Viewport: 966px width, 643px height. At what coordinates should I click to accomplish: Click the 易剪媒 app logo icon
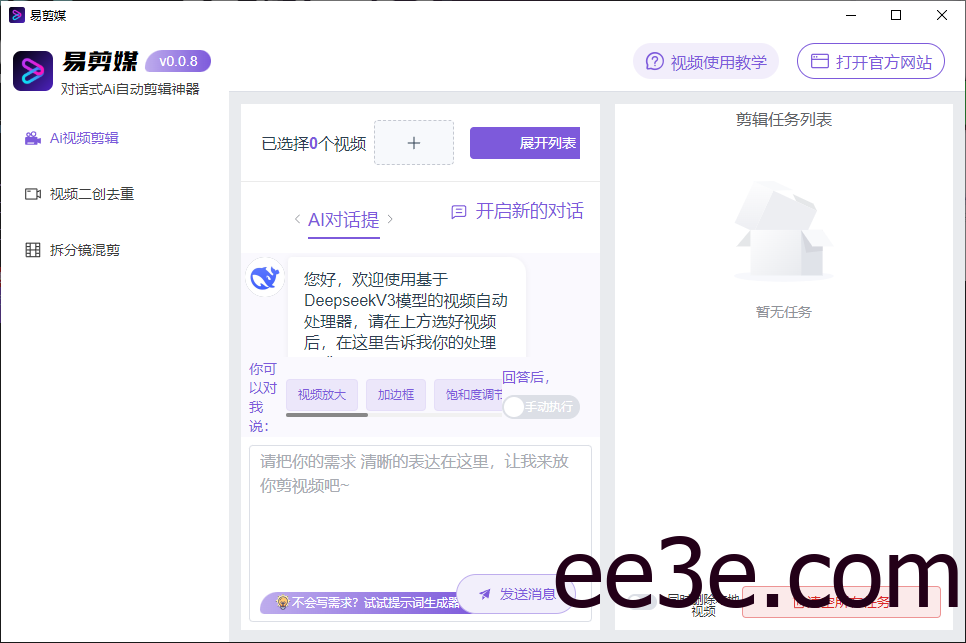click(32, 71)
